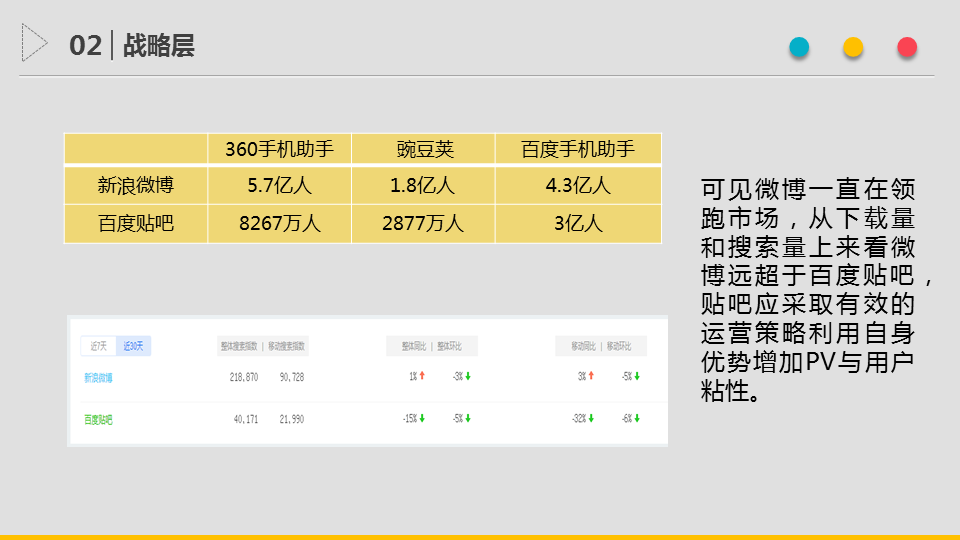
Task: Click the 整体环比 column header
Action: pyautogui.click(x=449, y=347)
